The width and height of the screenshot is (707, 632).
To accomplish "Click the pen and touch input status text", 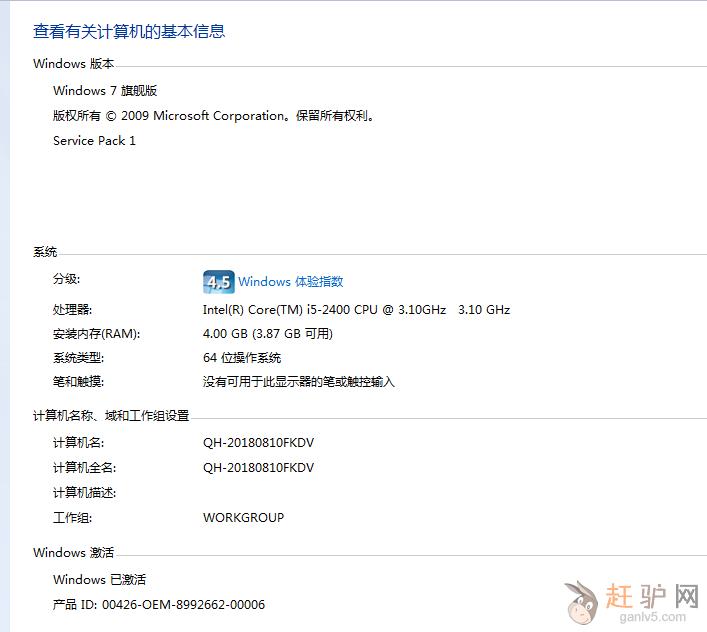I will click(298, 382).
